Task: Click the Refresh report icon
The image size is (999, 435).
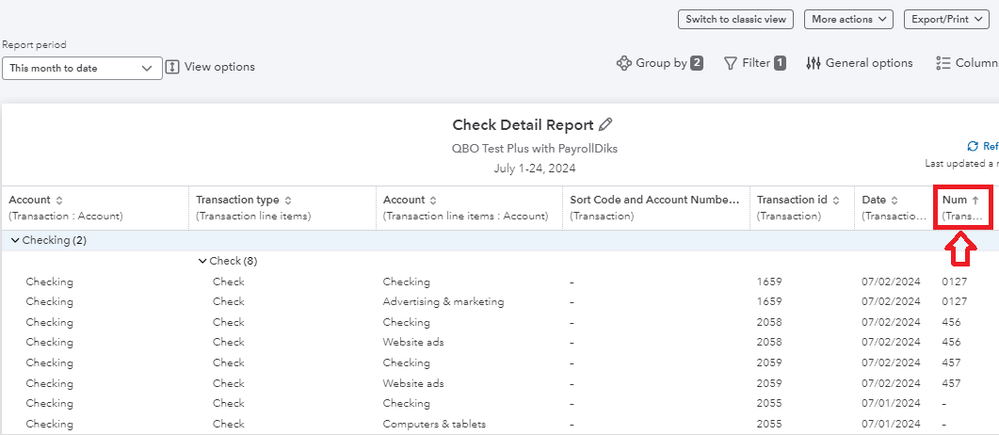Action: click(973, 146)
